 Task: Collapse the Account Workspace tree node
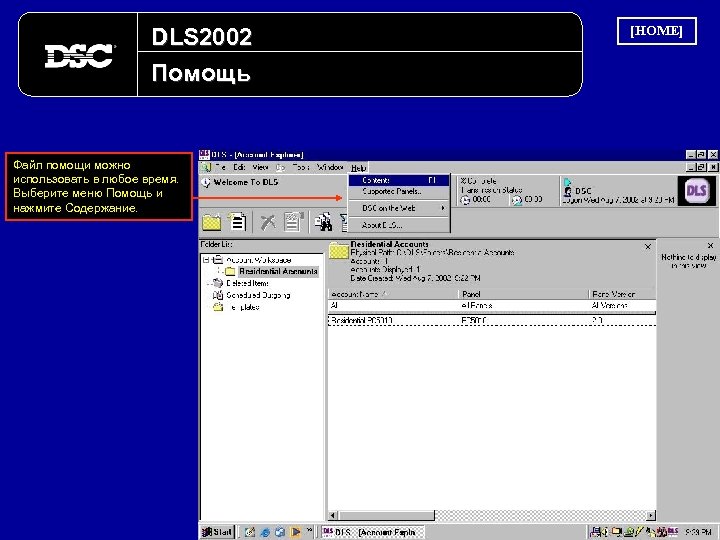(207, 259)
